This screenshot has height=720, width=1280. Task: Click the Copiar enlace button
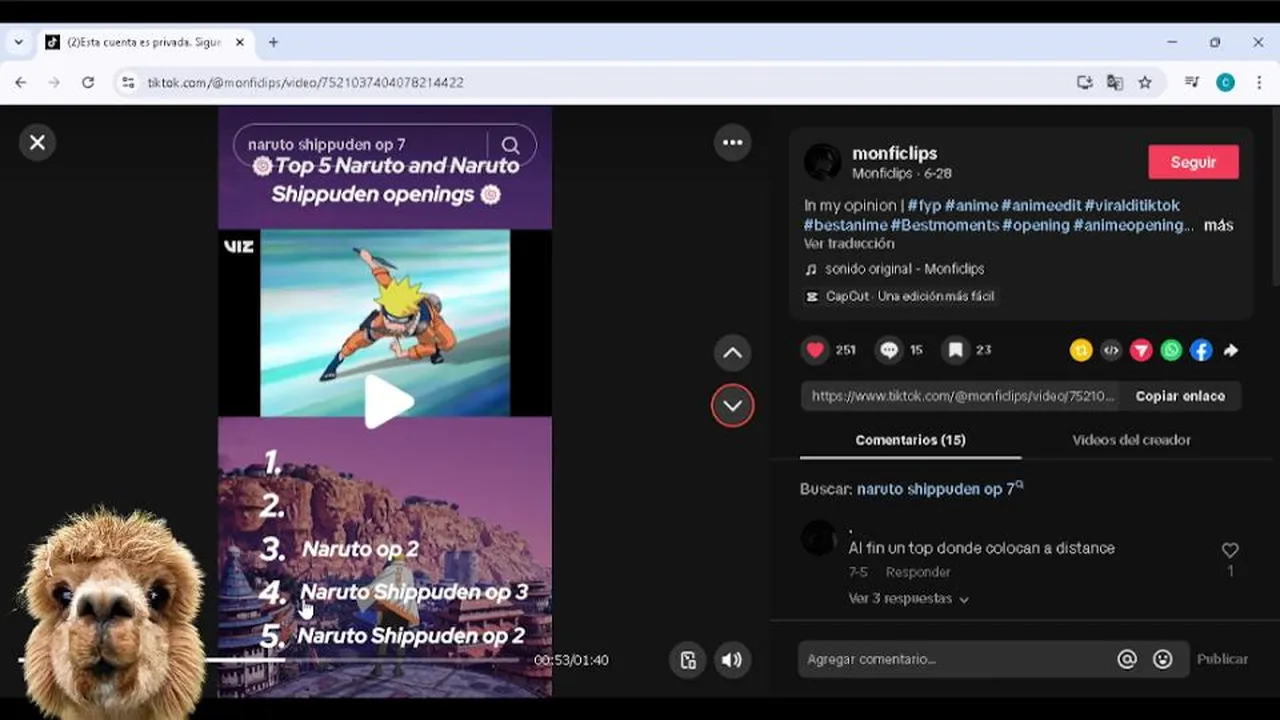click(1180, 396)
